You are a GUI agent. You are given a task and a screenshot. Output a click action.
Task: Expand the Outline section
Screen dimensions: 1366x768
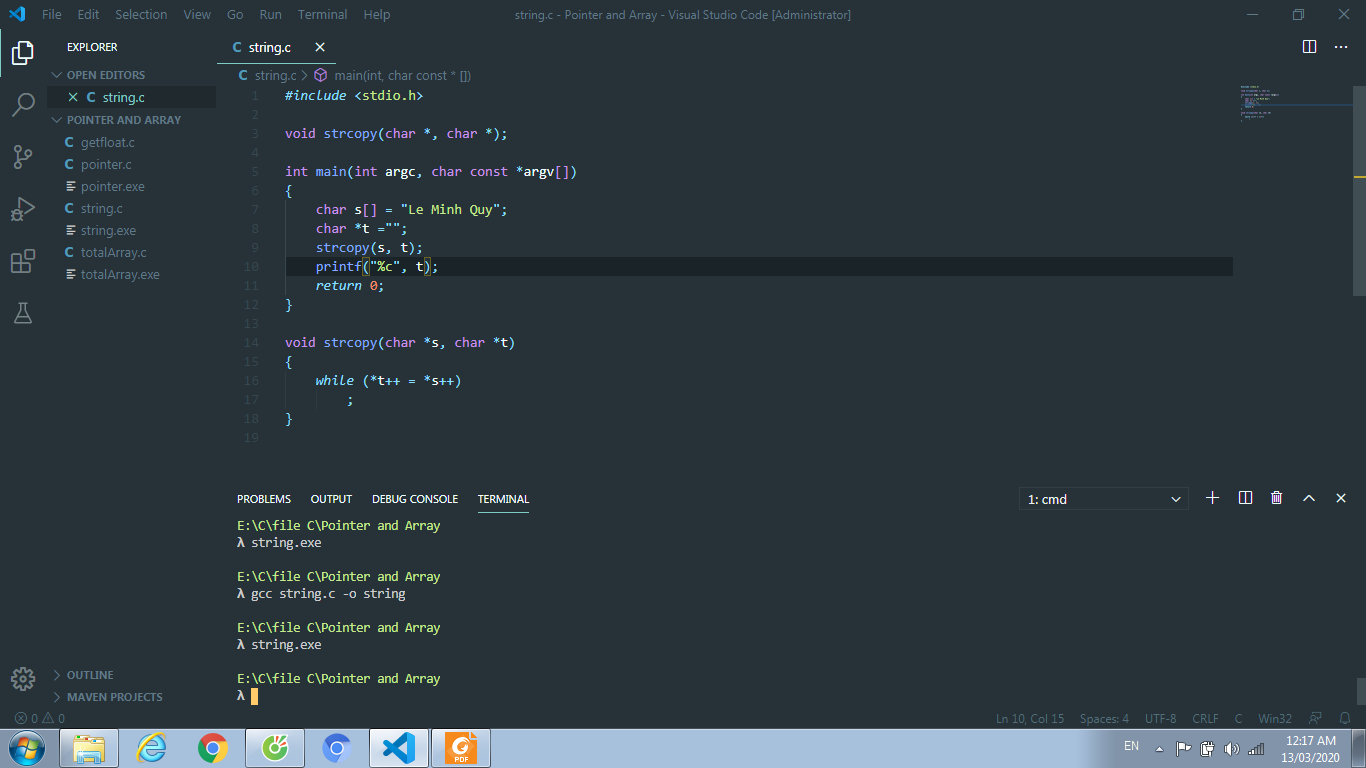(90, 675)
